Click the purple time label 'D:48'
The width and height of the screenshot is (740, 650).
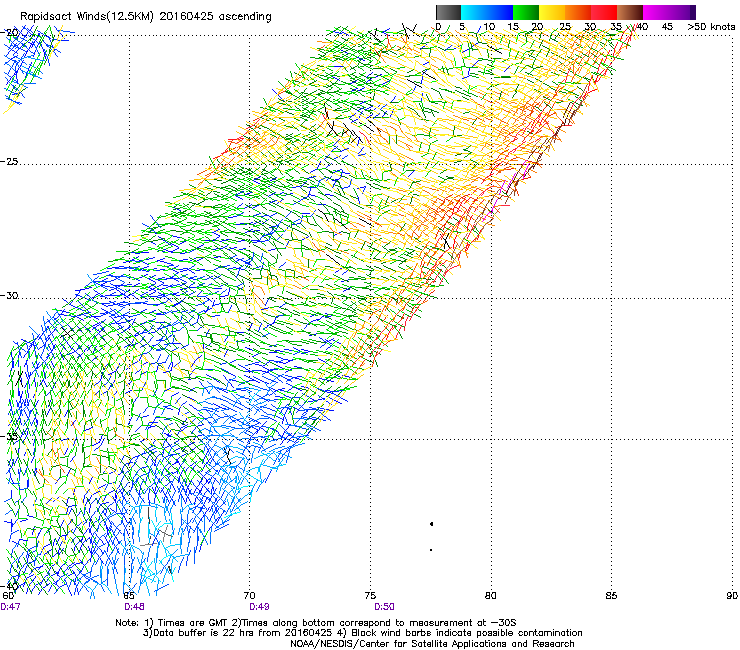coord(135,607)
